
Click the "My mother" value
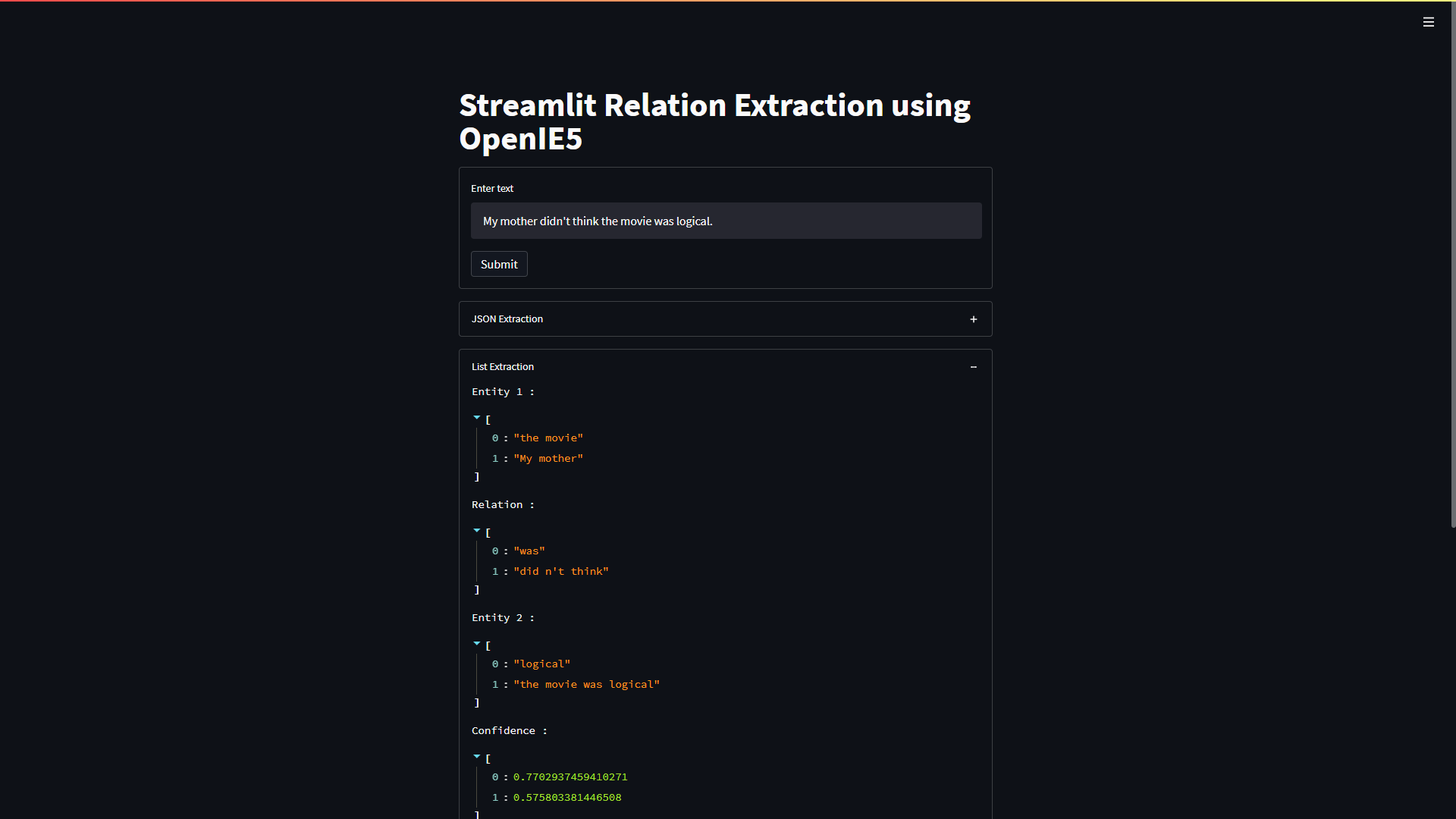coord(548,459)
